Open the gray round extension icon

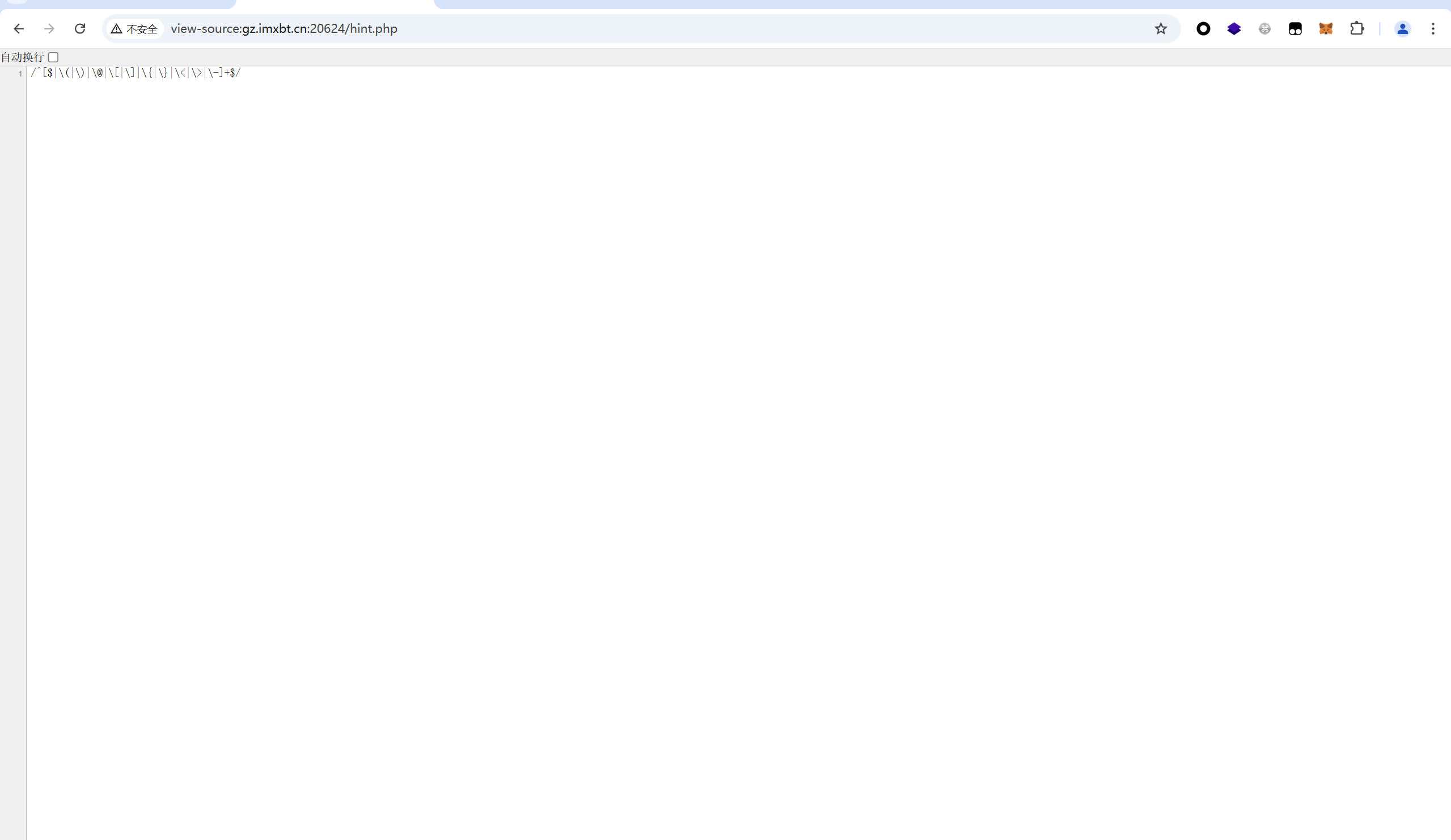1264,29
